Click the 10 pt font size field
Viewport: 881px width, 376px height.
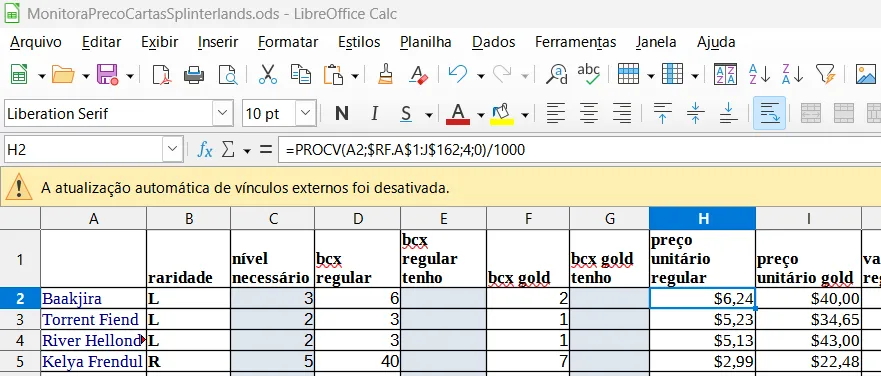[x=269, y=114]
